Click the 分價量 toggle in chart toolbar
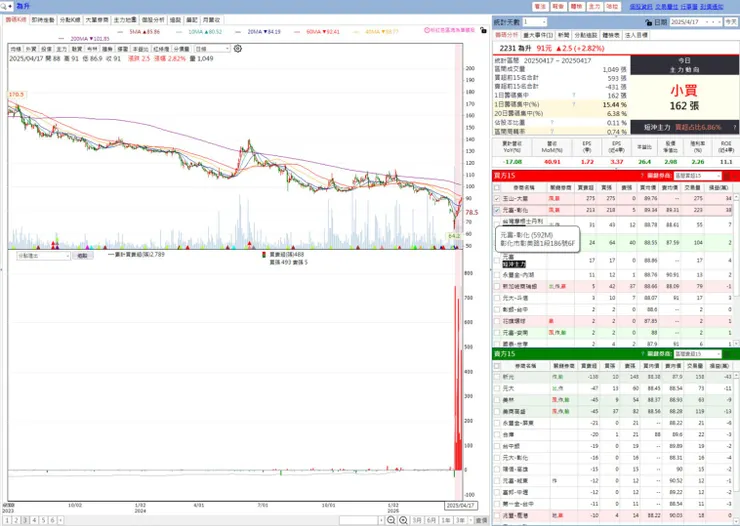The width and height of the screenshot is (740, 526). click(181, 49)
